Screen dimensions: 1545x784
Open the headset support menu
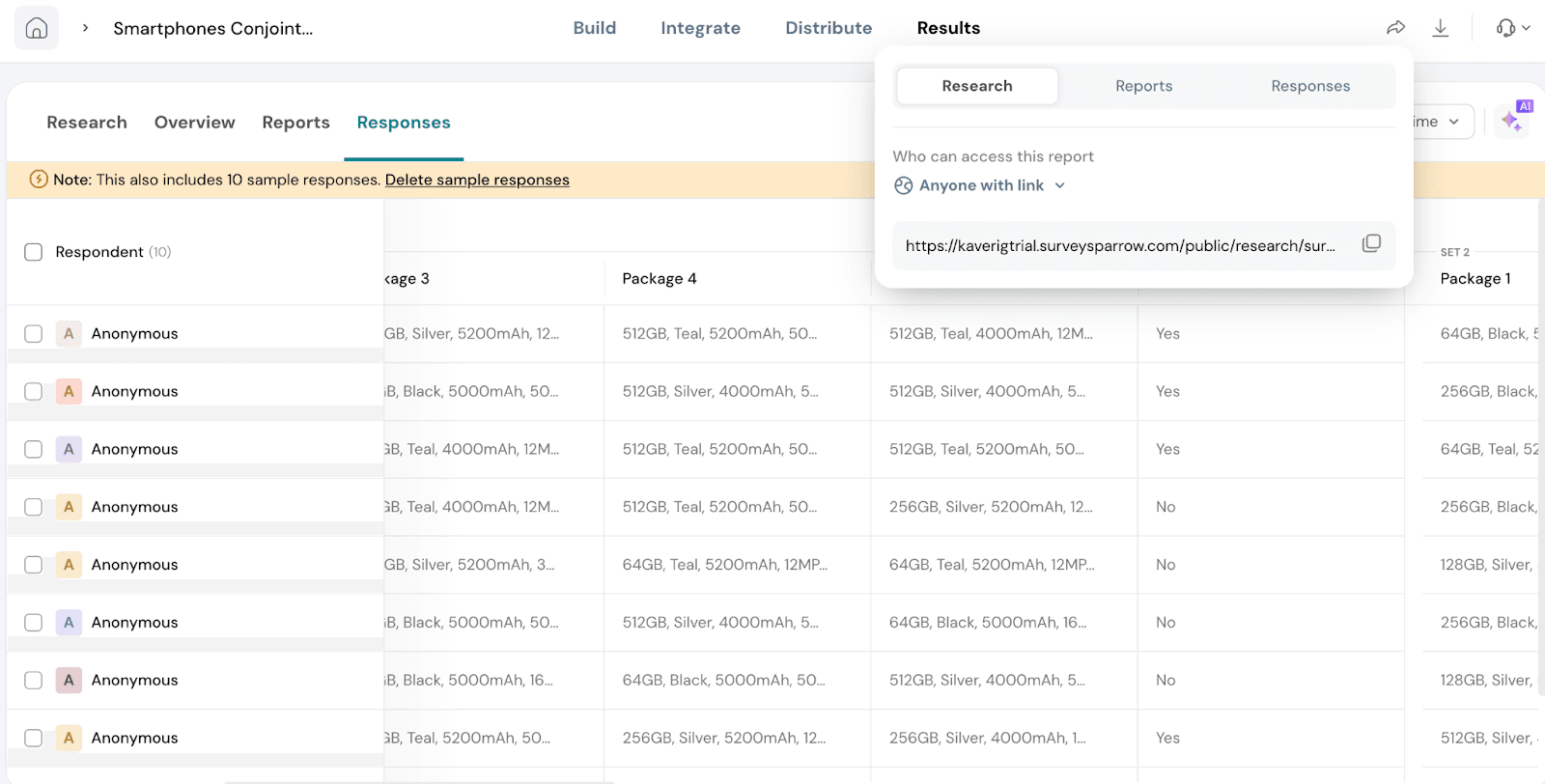tap(1512, 28)
